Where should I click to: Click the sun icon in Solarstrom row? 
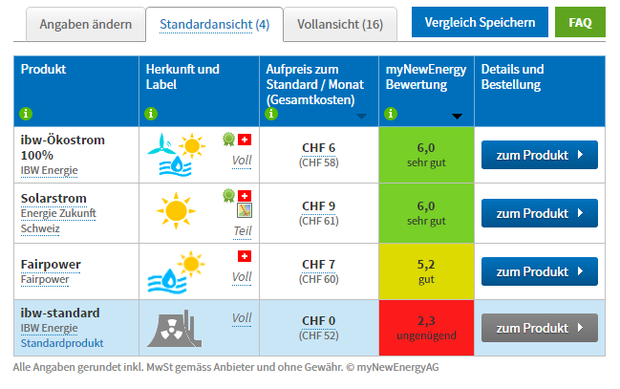[x=176, y=211]
